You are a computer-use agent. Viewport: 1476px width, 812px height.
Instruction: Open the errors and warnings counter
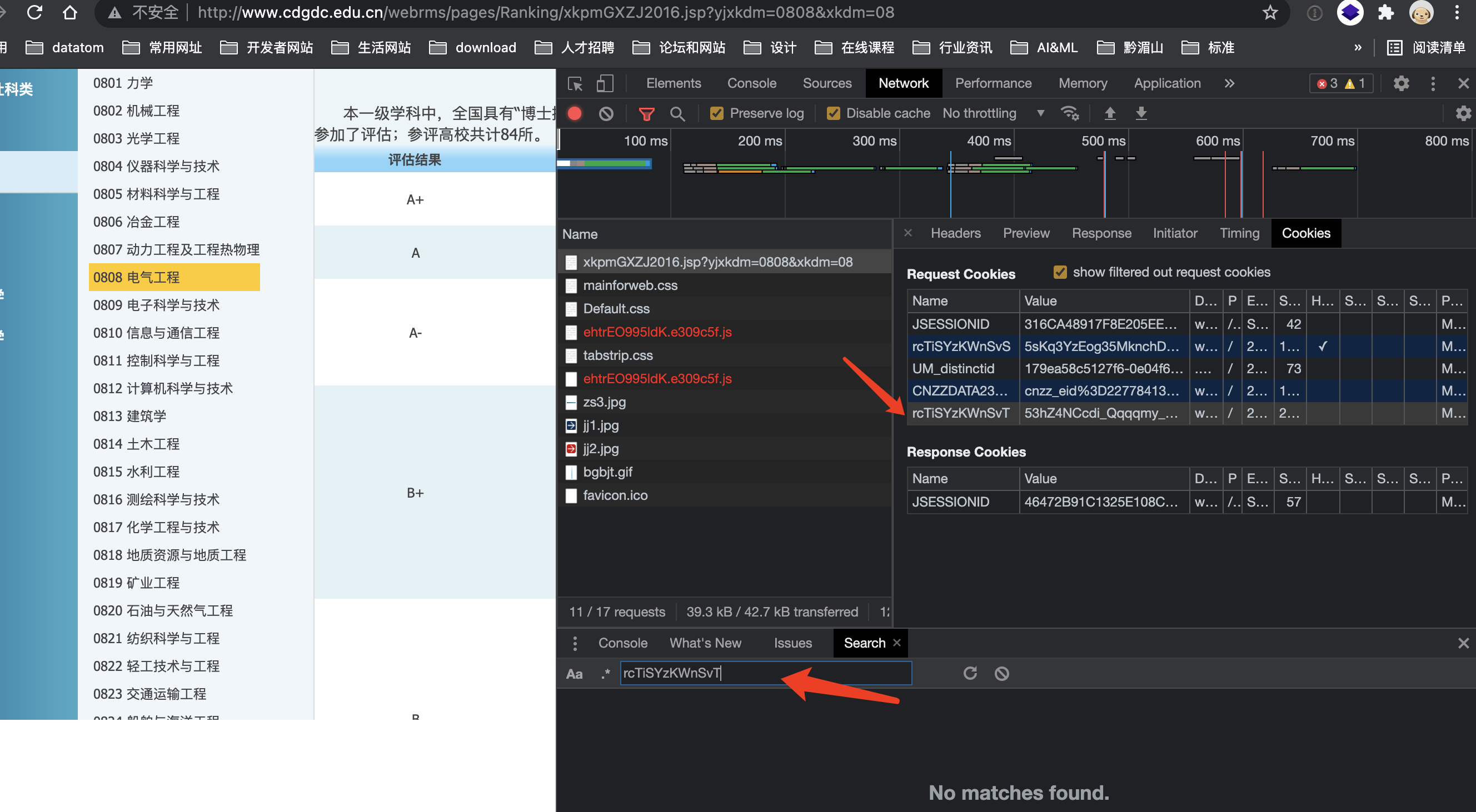click(x=1341, y=84)
